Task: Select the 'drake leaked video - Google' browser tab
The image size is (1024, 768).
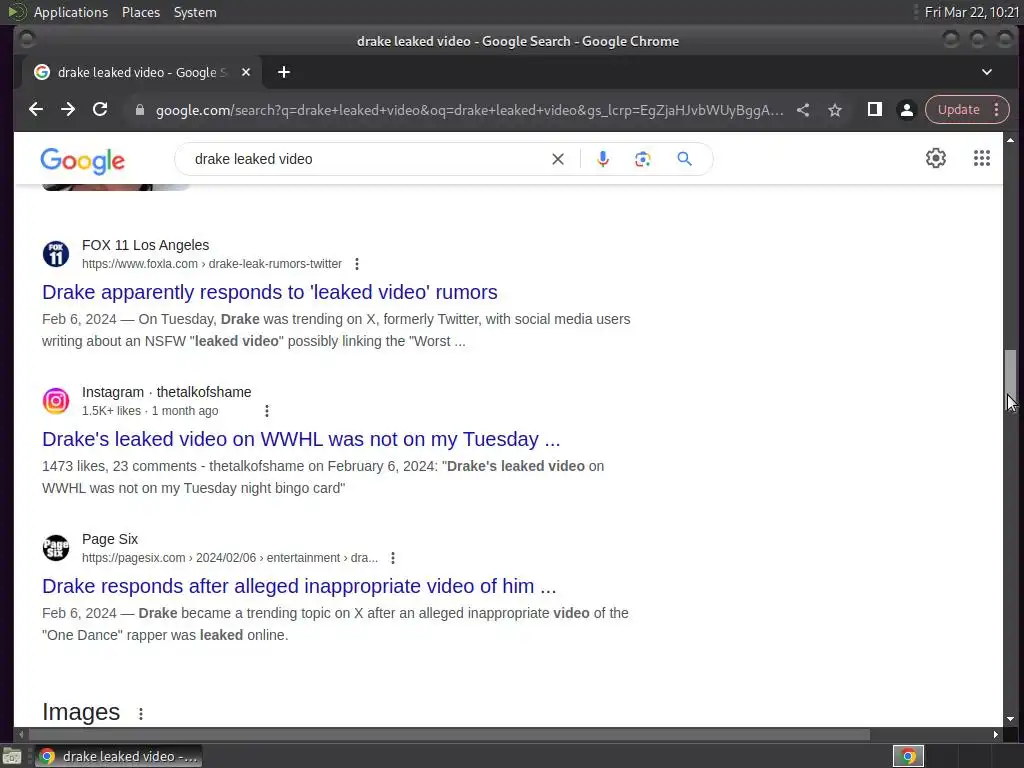Action: pyautogui.click(x=142, y=72)
